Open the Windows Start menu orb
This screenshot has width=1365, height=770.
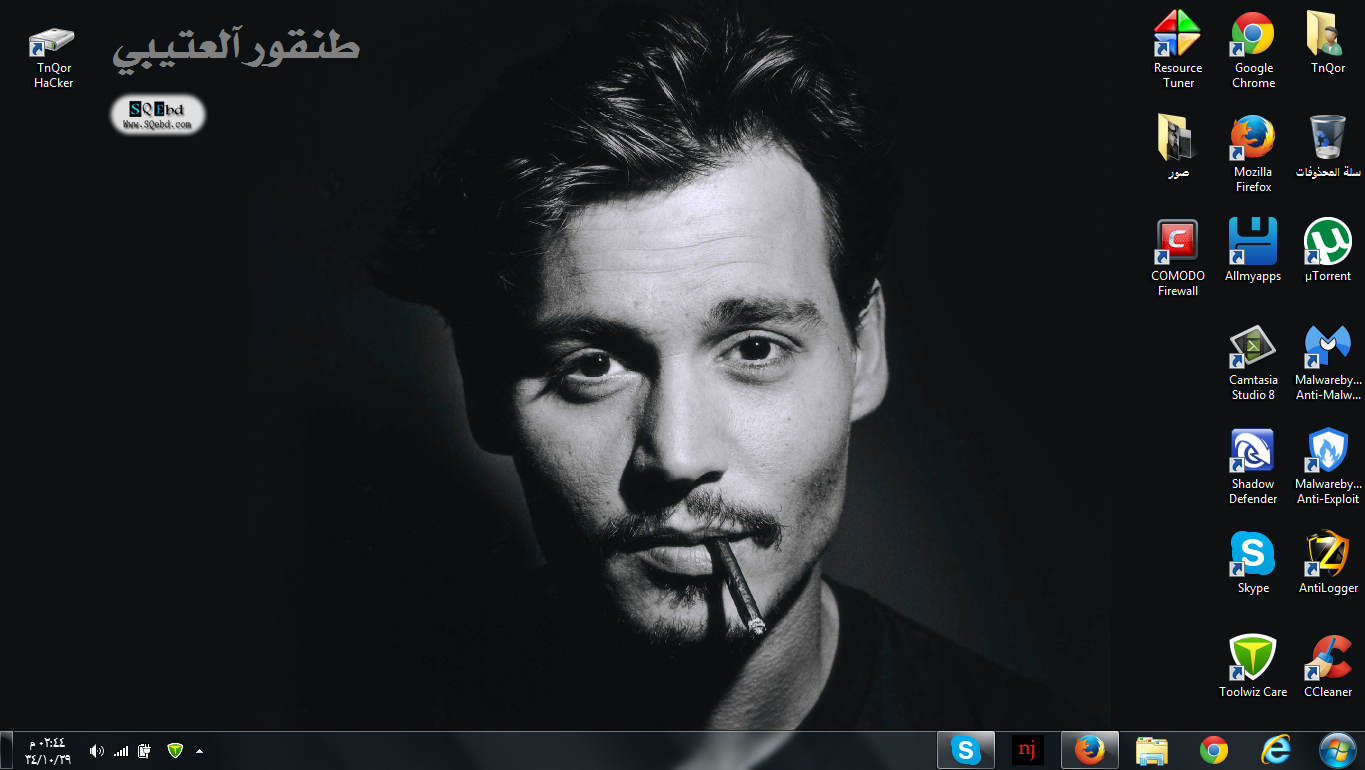click(x=1336, y=750)
